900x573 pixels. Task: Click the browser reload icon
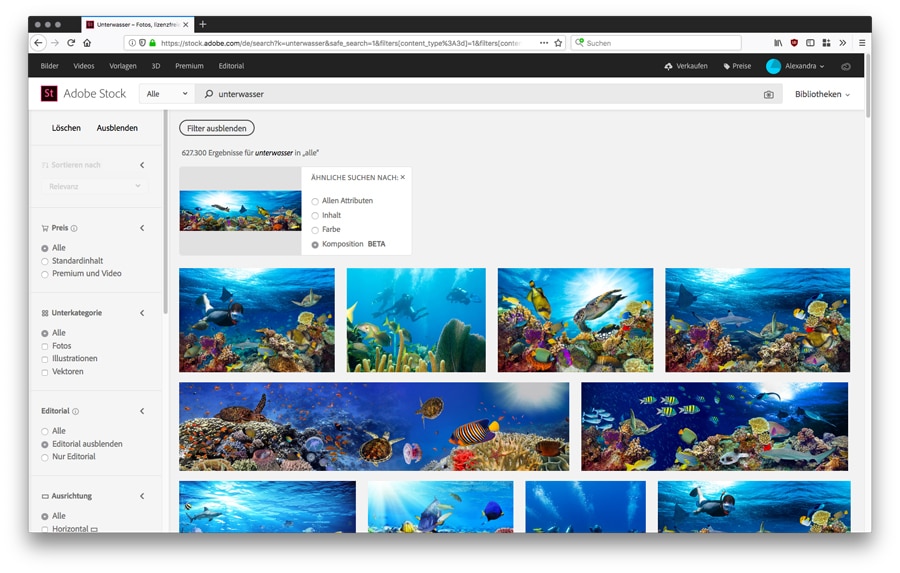pos(71,43)
